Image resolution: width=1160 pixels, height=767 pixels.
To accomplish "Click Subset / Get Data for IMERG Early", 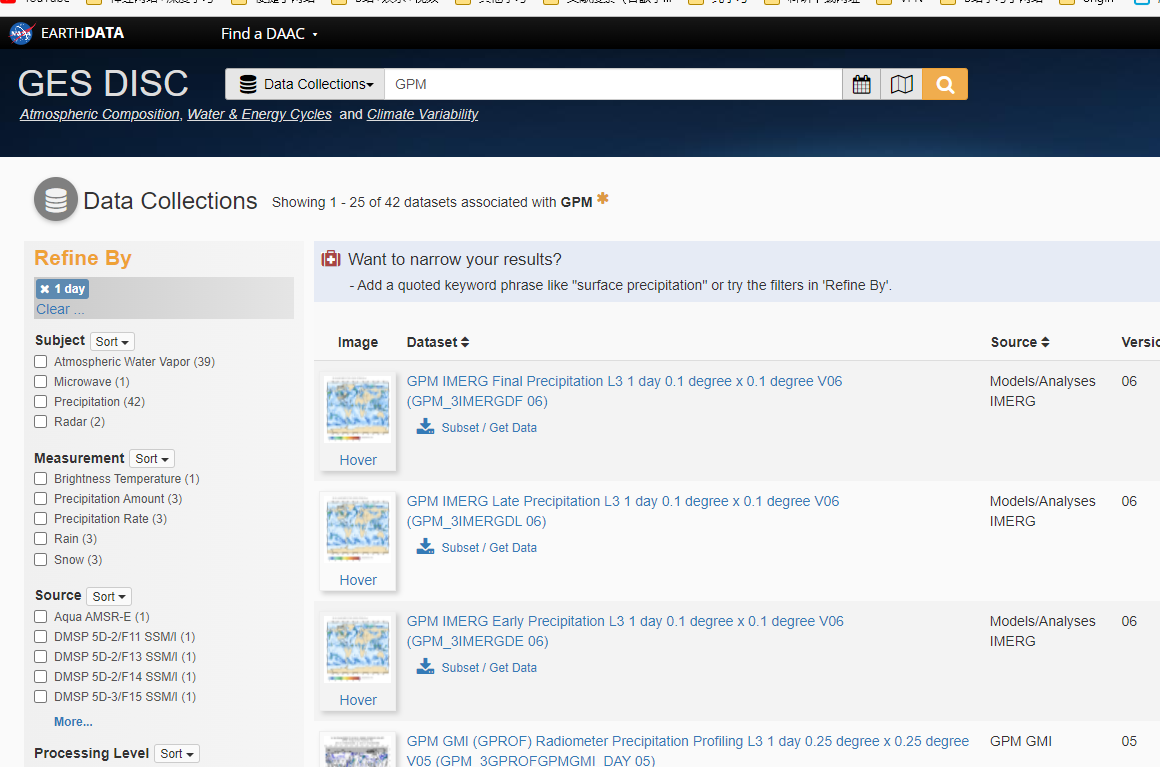I will [x=489, y=667].
